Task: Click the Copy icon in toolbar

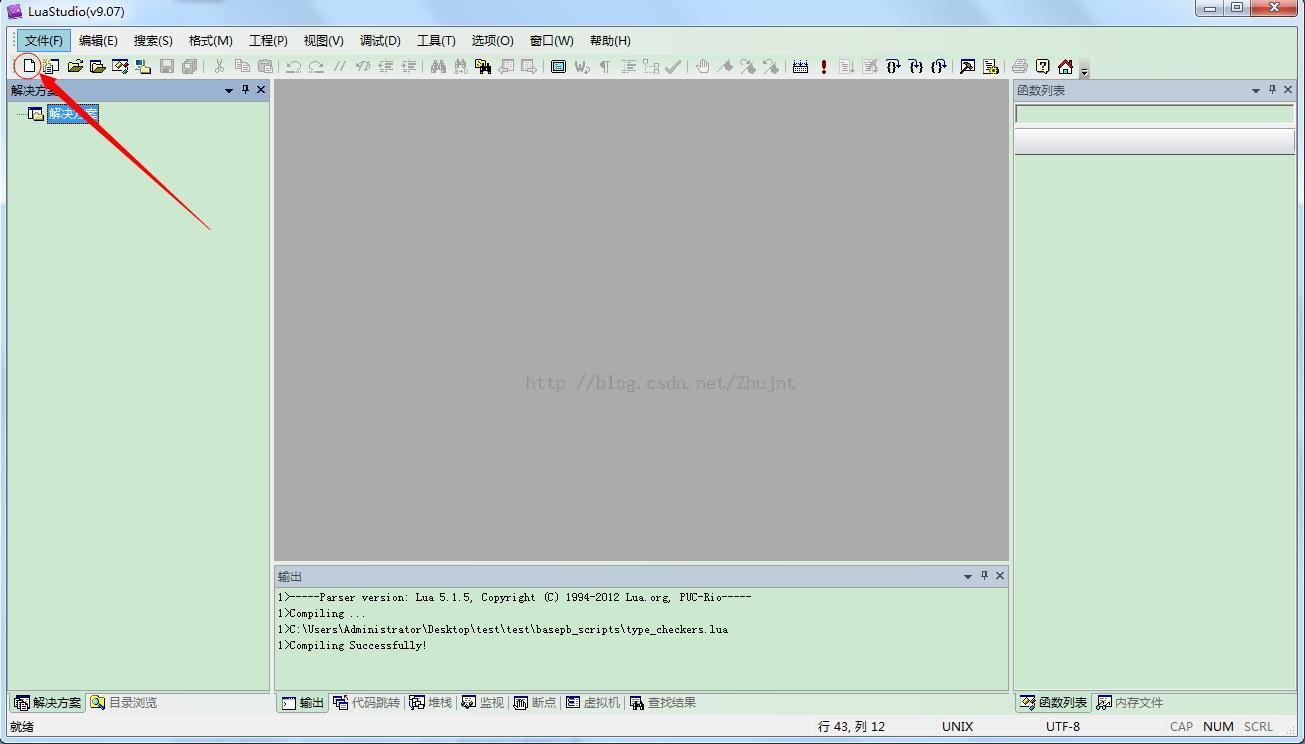Action: (x=242, y=66)
